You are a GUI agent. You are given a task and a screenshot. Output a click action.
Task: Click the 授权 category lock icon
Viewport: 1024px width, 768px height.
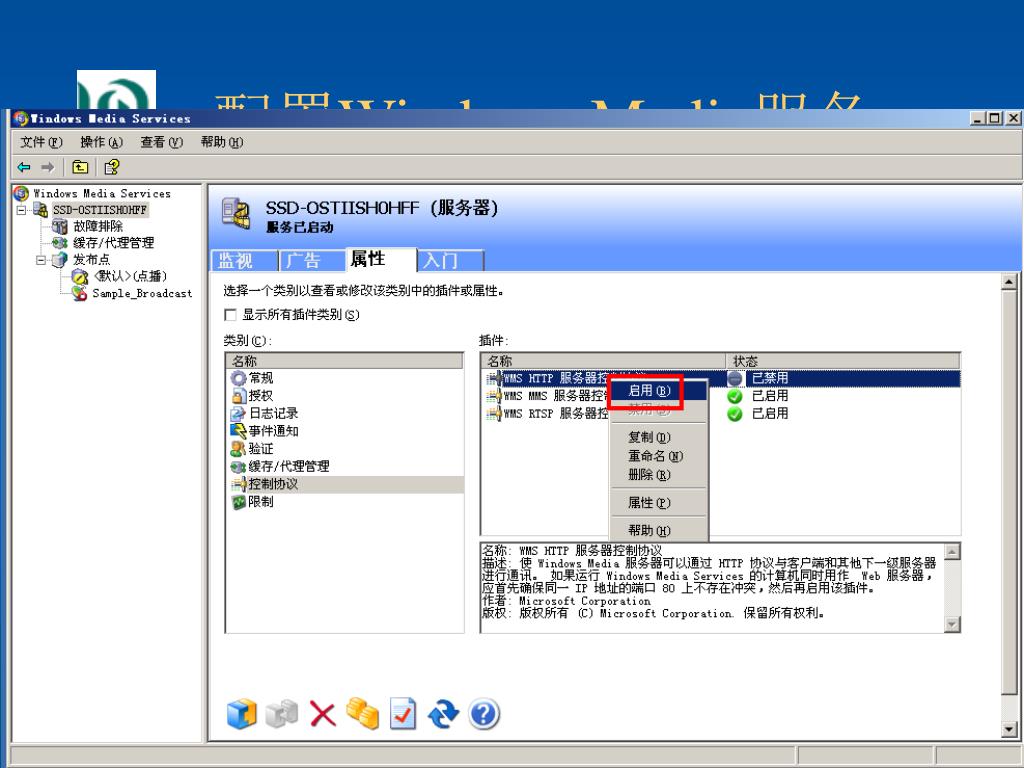238,396
